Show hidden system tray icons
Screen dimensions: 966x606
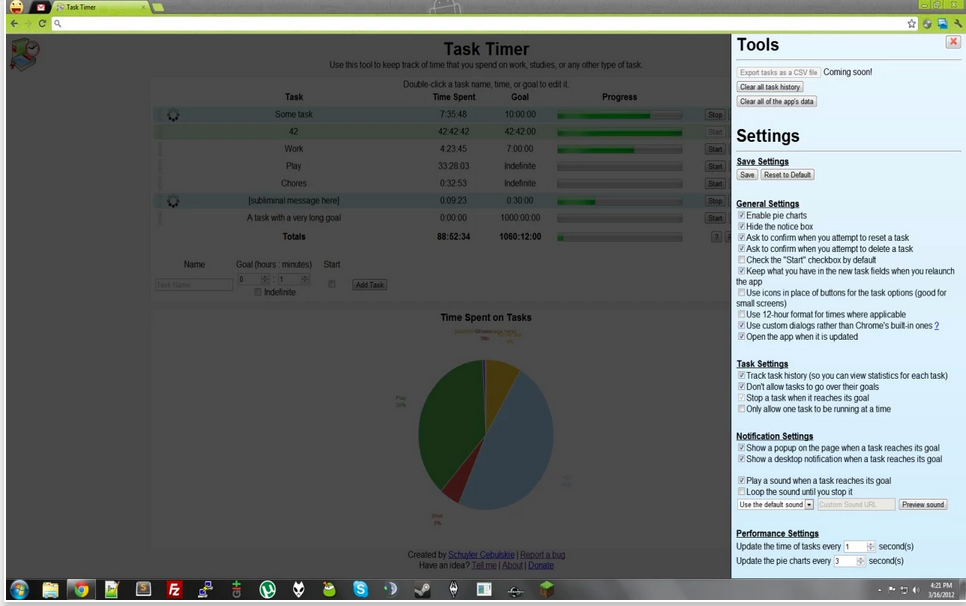coord(879,590)
